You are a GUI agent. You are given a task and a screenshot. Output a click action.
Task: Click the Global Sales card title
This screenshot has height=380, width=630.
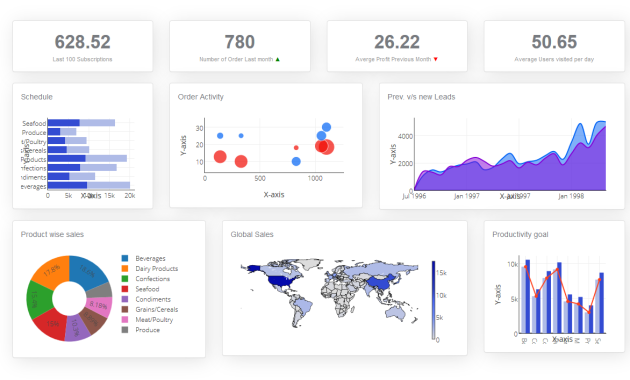point(252,234)
